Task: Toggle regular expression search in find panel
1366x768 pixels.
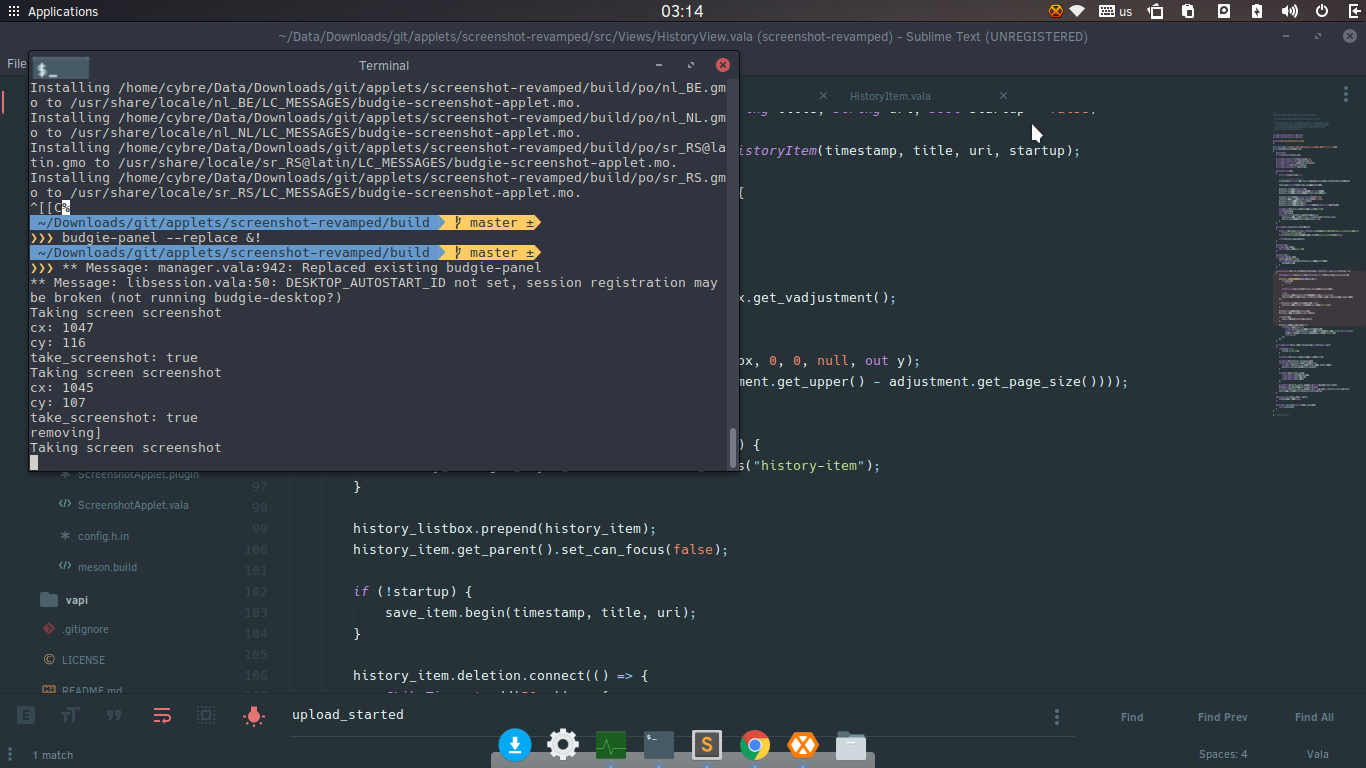Action: pos(26,716)
